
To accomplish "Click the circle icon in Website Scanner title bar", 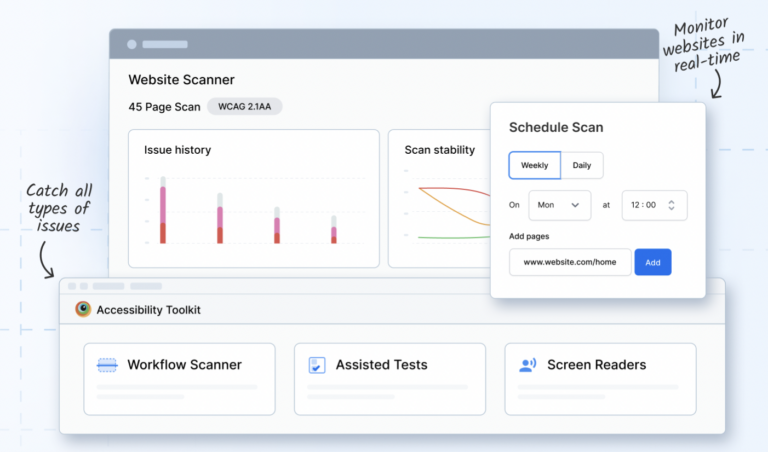I will [131, 44].
